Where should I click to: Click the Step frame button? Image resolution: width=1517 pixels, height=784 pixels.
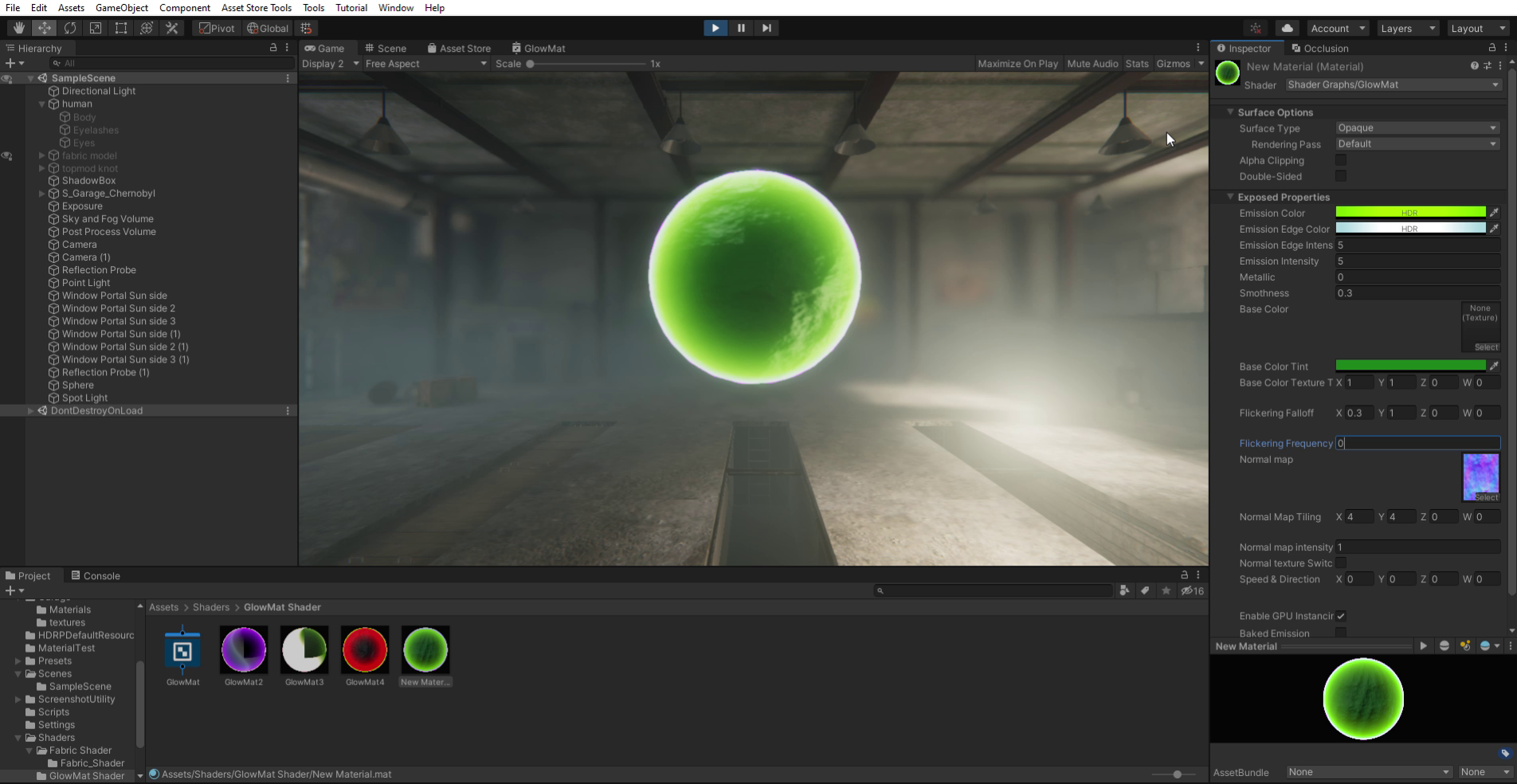766,28
